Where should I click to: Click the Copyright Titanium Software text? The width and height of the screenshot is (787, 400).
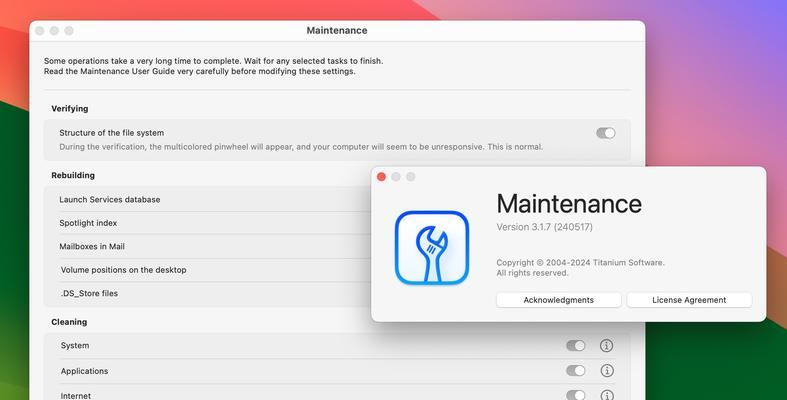(580, 262)
